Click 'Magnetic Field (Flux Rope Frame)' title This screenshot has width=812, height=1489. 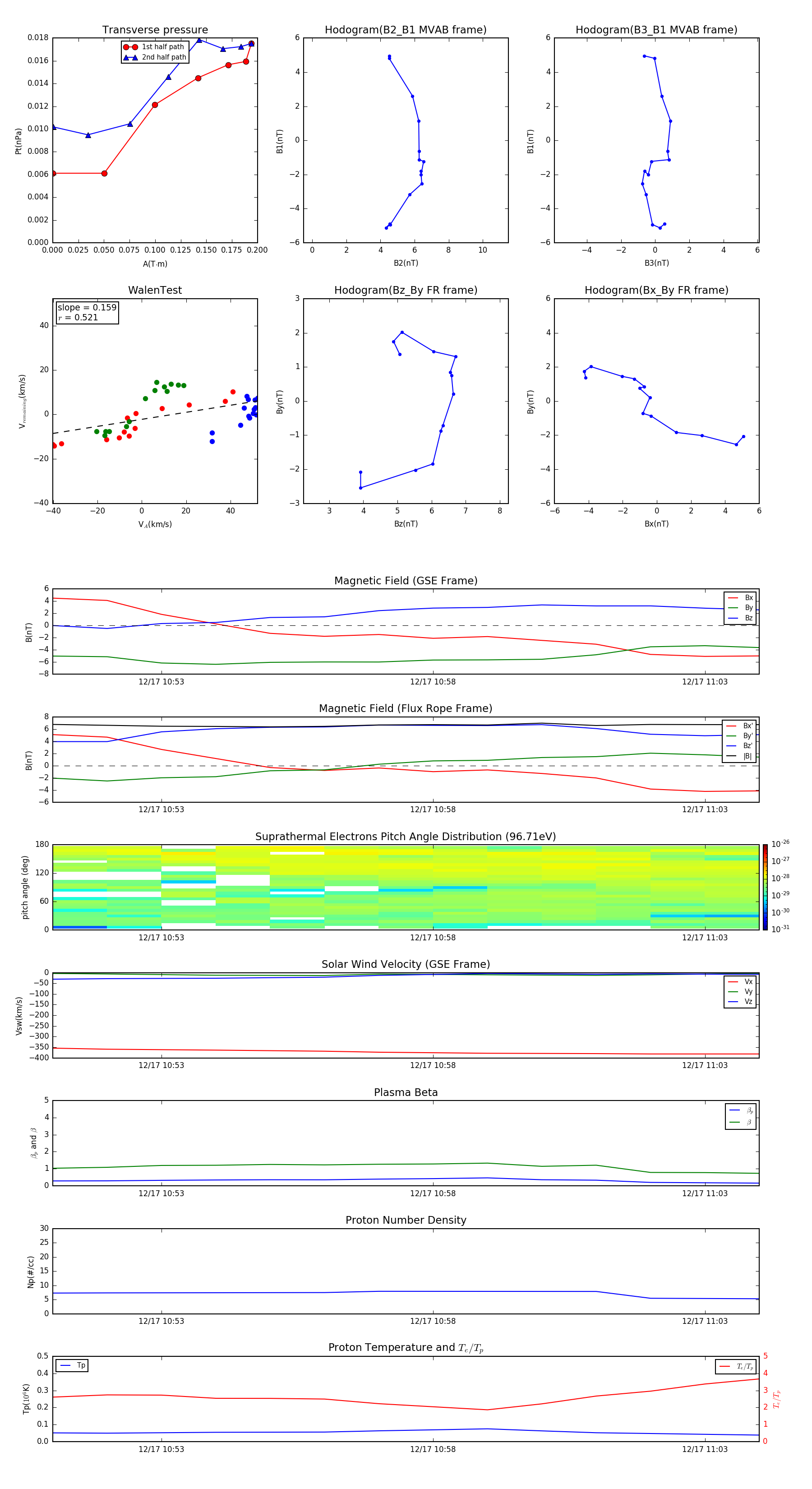(406, 709)
